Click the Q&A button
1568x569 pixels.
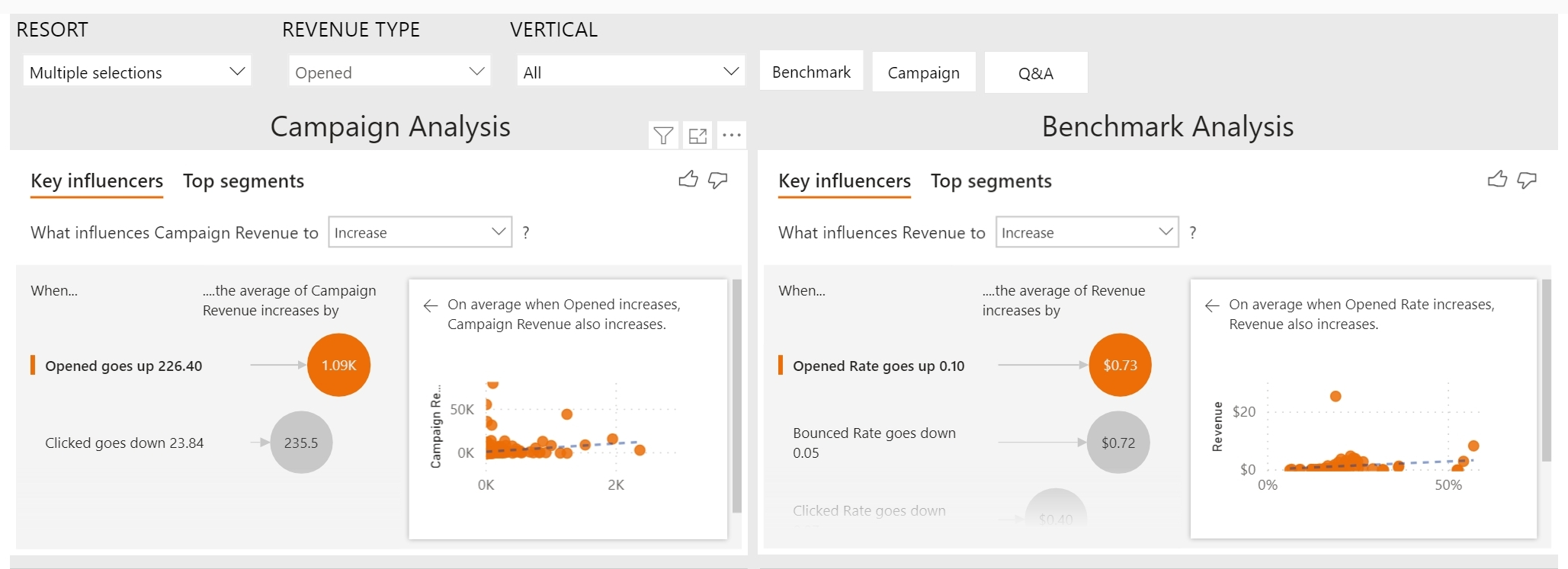tap(1036, 73)
